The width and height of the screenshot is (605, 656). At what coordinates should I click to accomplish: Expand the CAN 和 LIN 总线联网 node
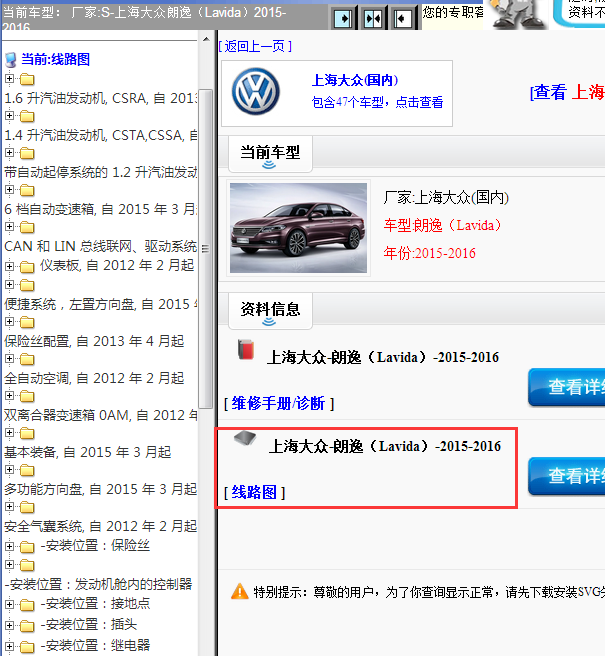pyautogui.click(x=9, y=226)
